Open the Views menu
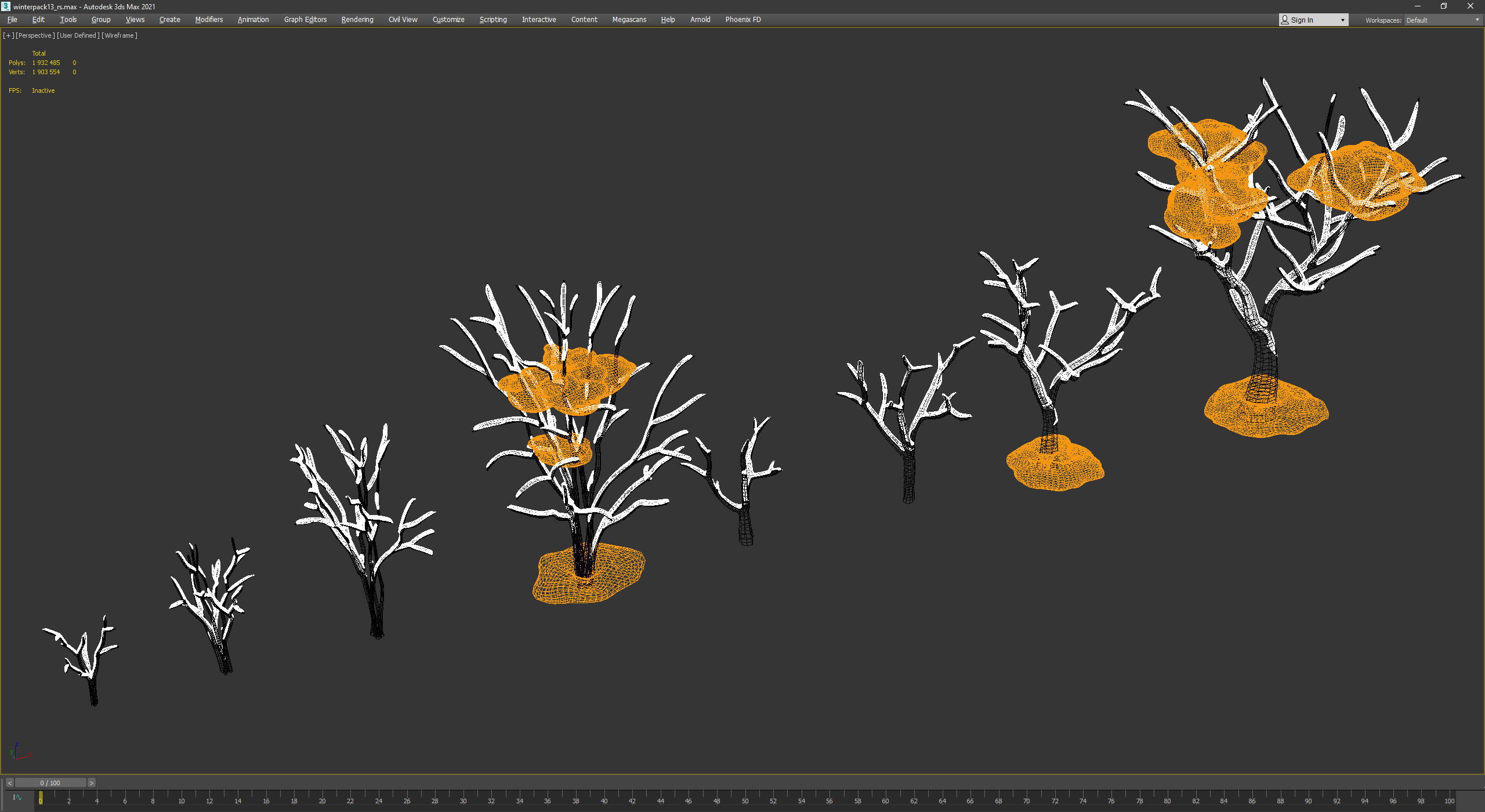The height and width of the screenshot is (812, 1485). [x=135, y=20]
